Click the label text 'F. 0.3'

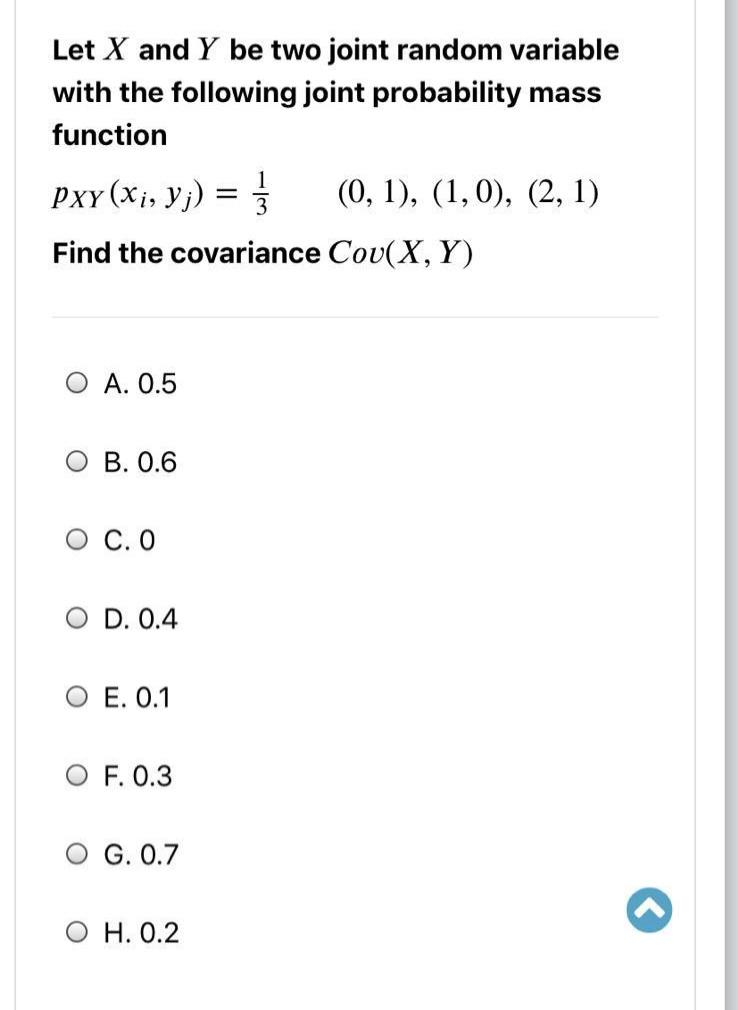point(139,775)
